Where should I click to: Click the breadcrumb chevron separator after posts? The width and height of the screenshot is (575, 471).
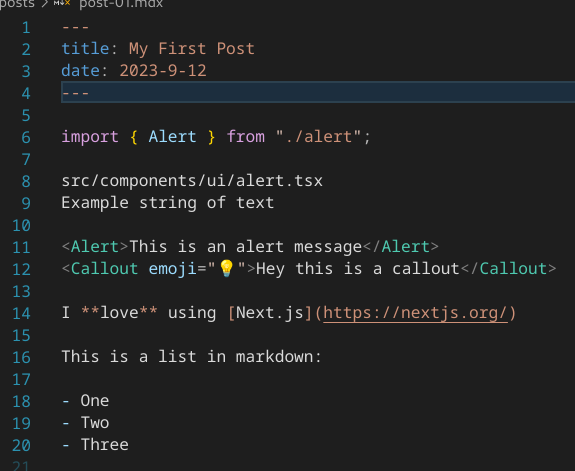click(44, 4)
